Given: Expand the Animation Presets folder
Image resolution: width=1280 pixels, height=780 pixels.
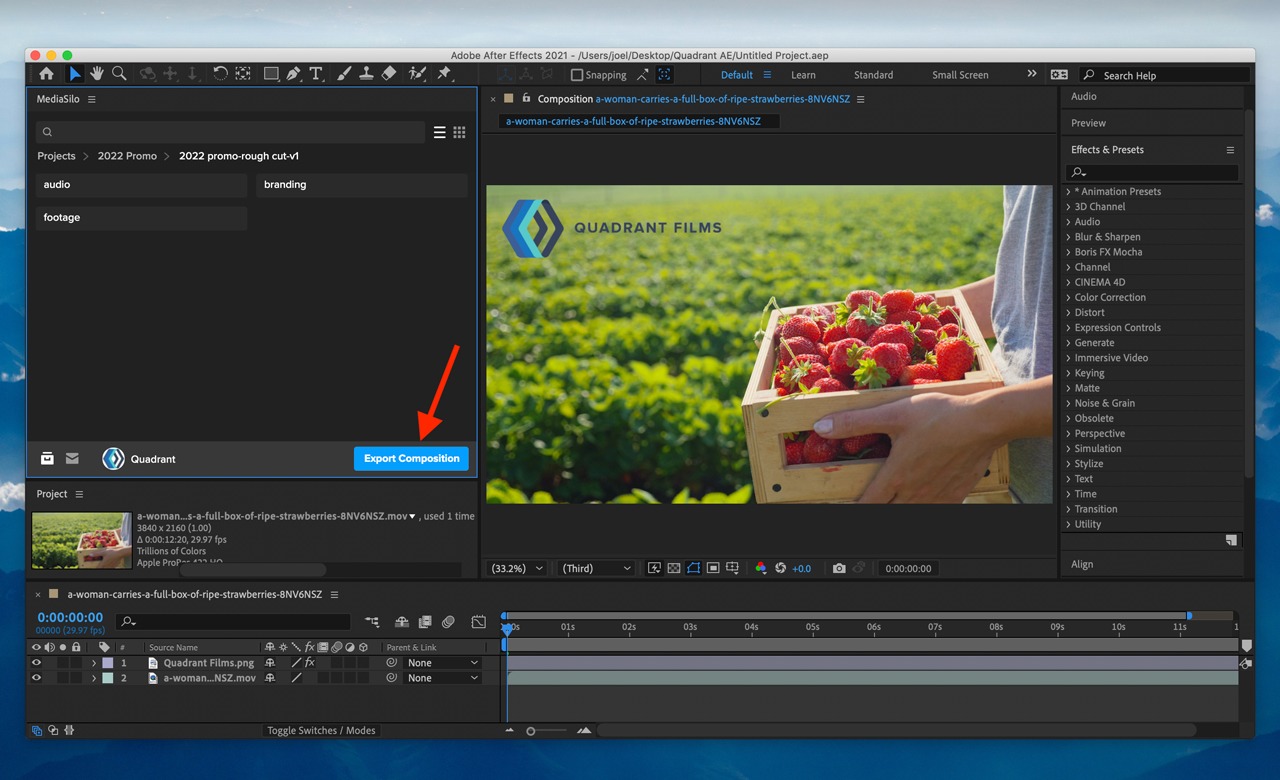Looking at the screenshot, I should click(x=1069, y=191).
